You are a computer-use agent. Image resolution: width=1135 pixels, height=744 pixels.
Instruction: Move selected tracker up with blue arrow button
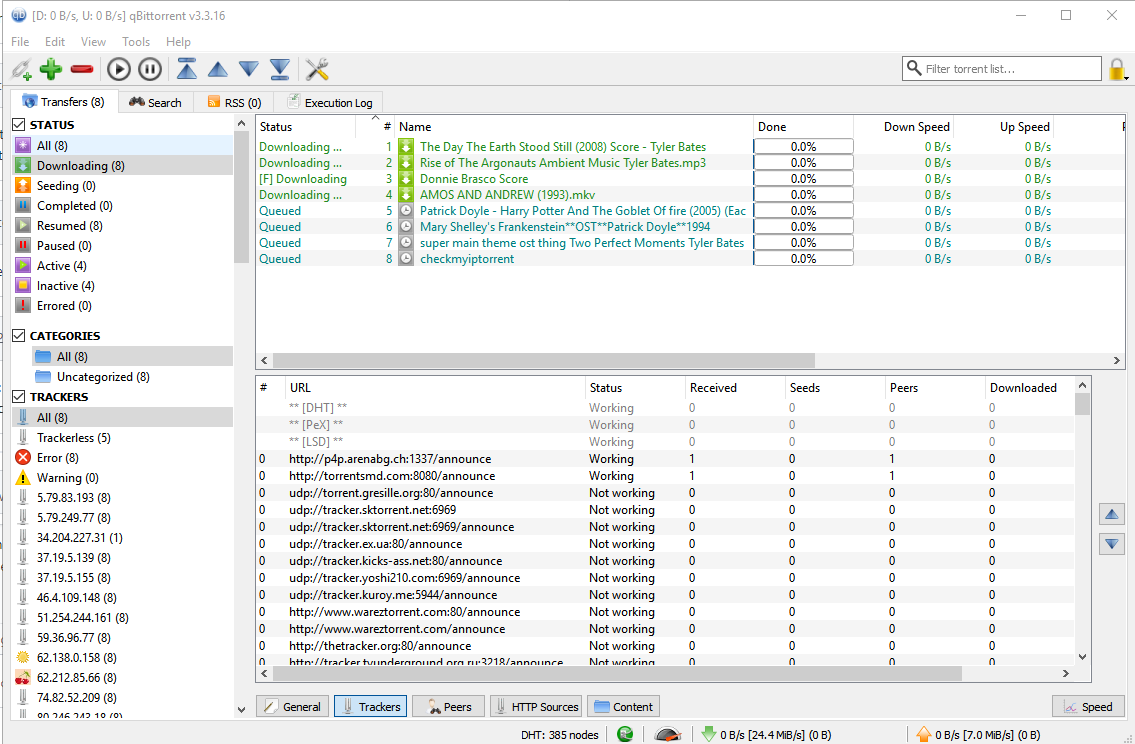tap(1112, 515)
